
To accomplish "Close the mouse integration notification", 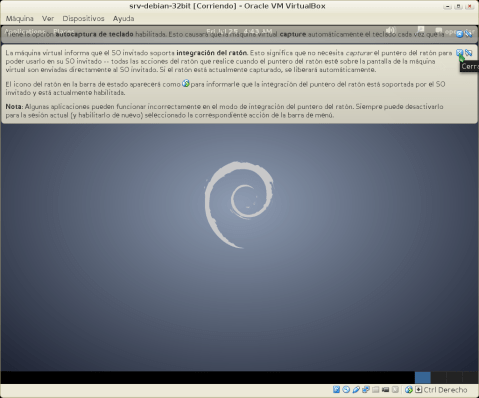I will pos(460,53).
